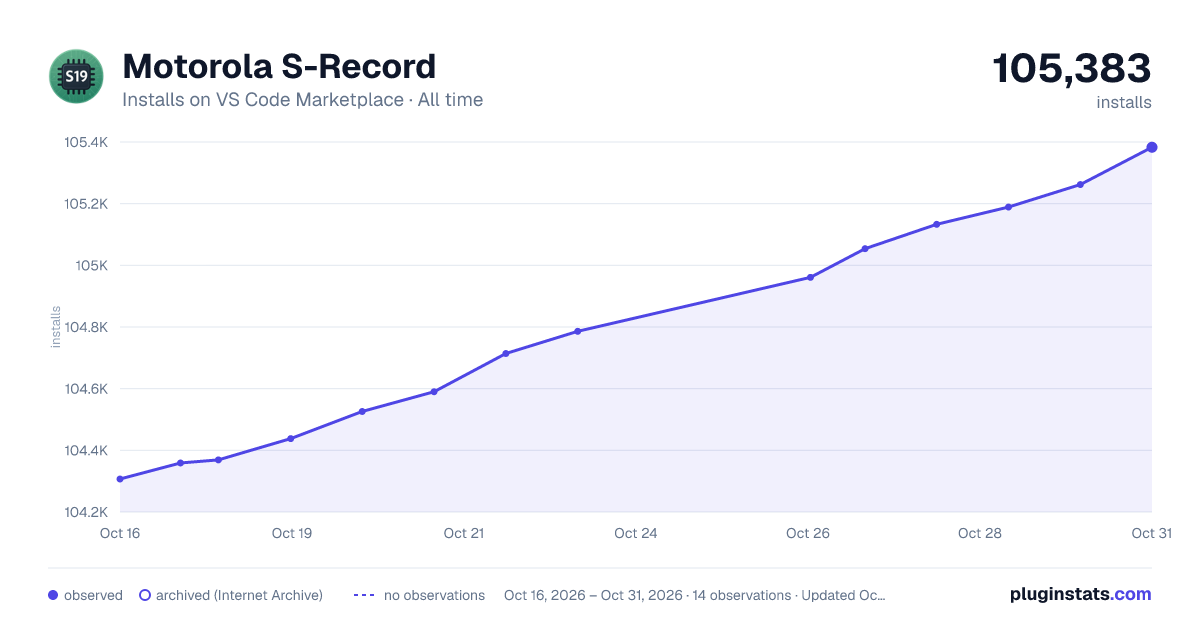Click the first data point at Oct 16

[120, 479]
